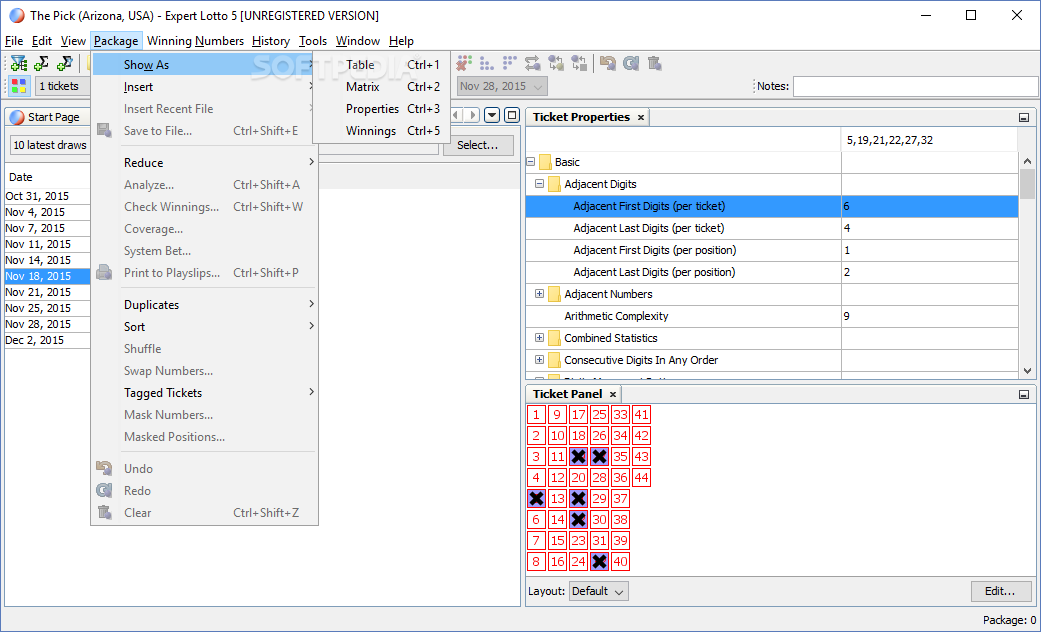This screenshot has height=632, width=1041.
Task: Click the scroll-tabs-left arrow icon
Action: tap(456, 116)
